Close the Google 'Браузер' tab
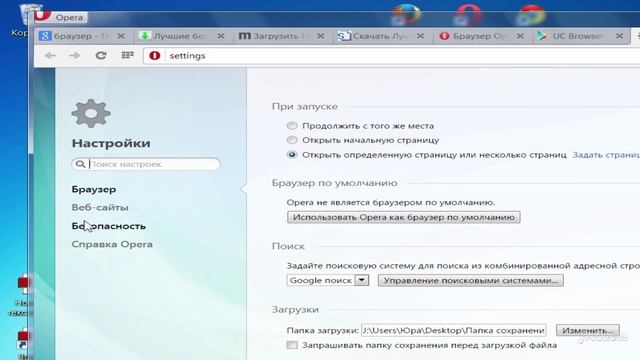Viewport: 640px width, 360px height. click(x=121, y=36)
